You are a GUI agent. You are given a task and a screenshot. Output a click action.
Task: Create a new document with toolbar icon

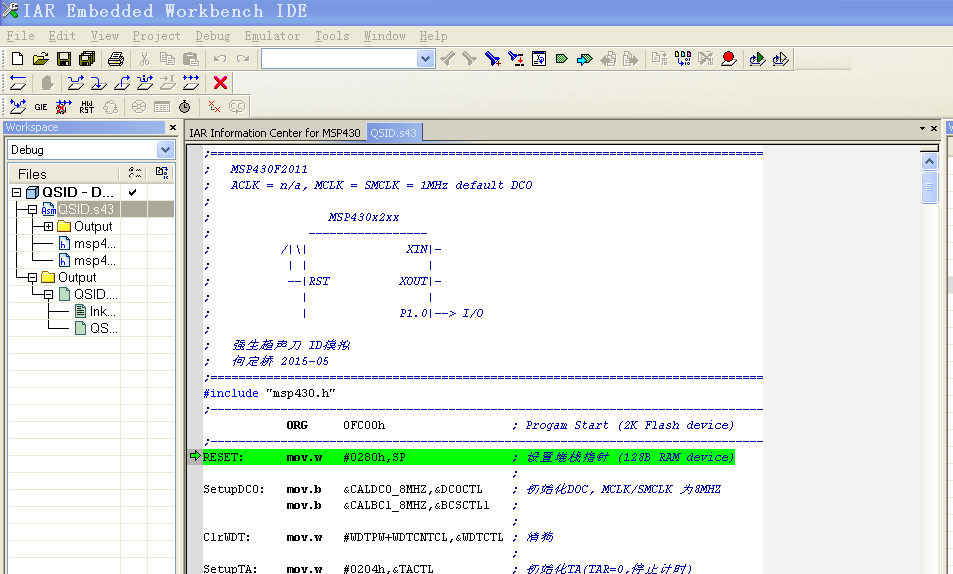18,59
